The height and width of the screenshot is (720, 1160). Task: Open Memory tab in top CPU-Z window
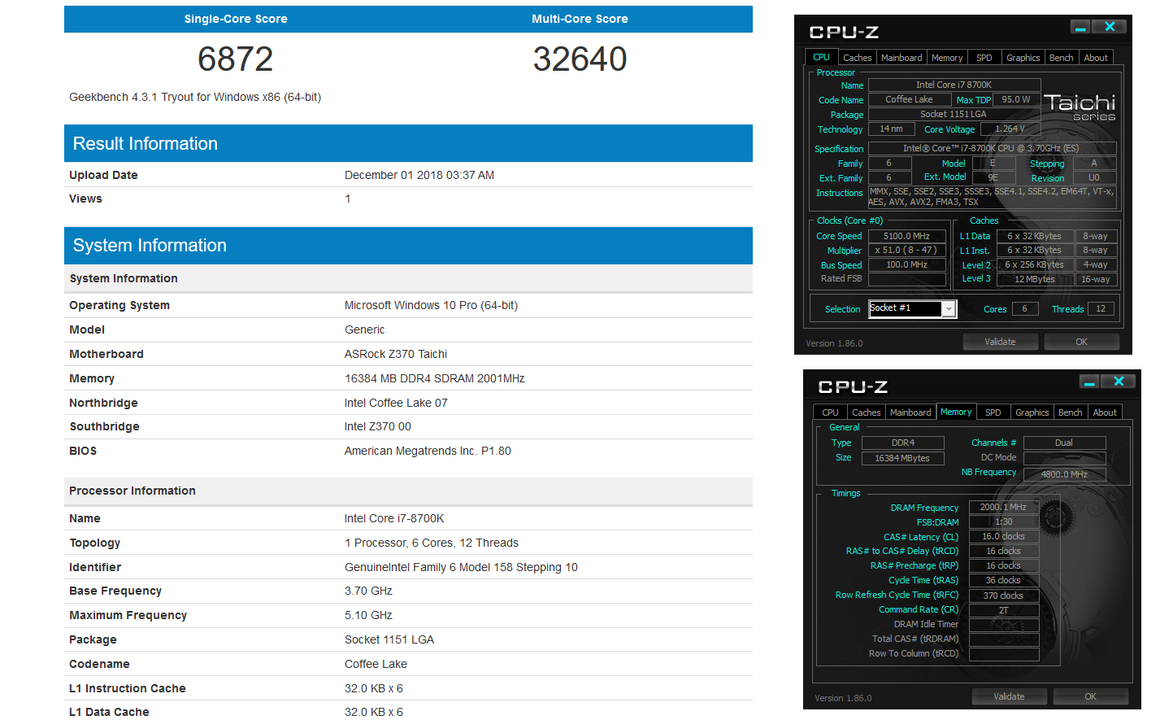pos(947,58)
